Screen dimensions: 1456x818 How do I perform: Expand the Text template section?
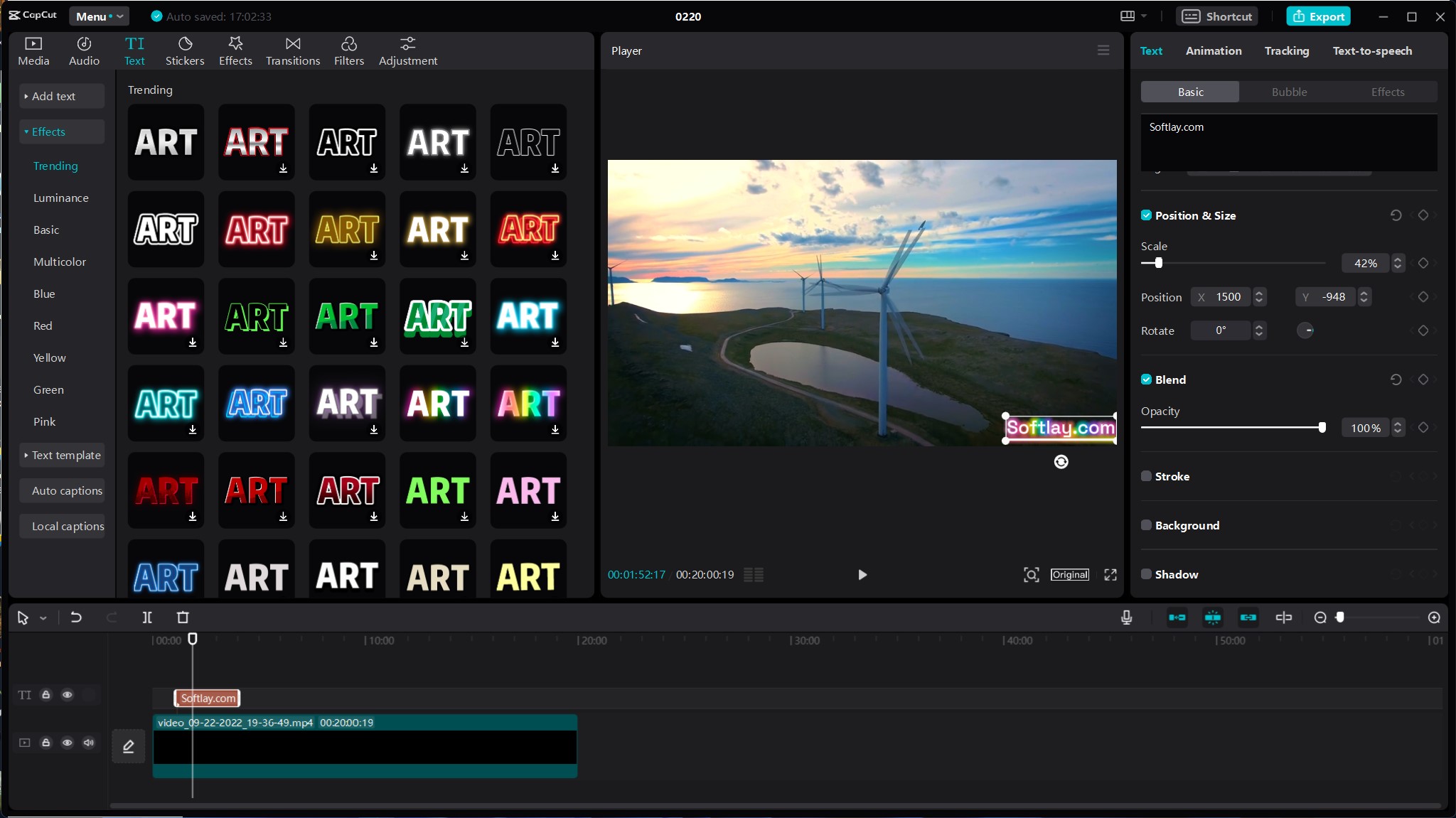(63, 455)
